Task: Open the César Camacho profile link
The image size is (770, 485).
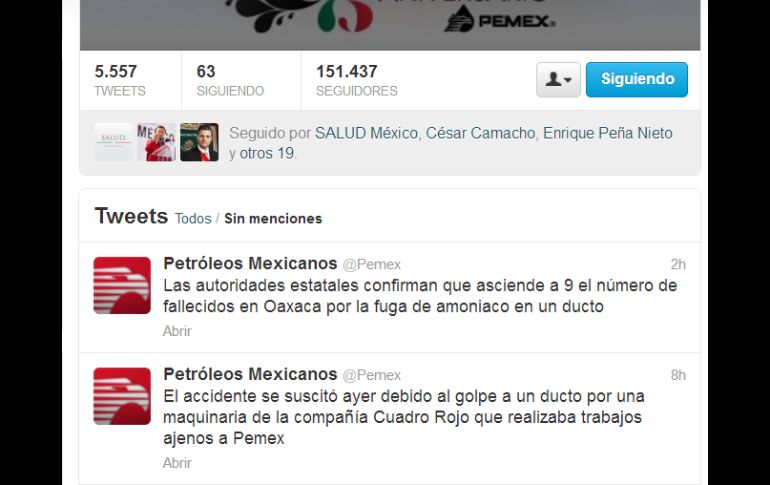Action: (x=480, y=133)
